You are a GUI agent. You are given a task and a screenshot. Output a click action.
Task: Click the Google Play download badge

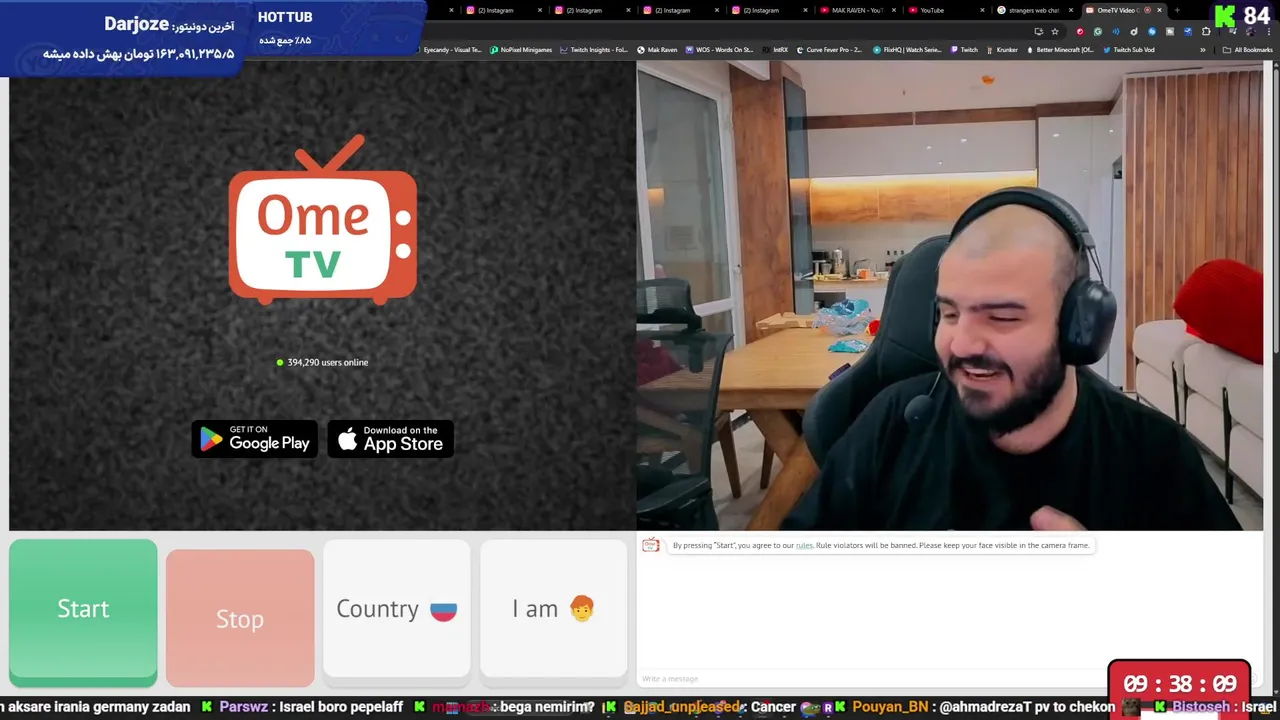pos(255,439)
